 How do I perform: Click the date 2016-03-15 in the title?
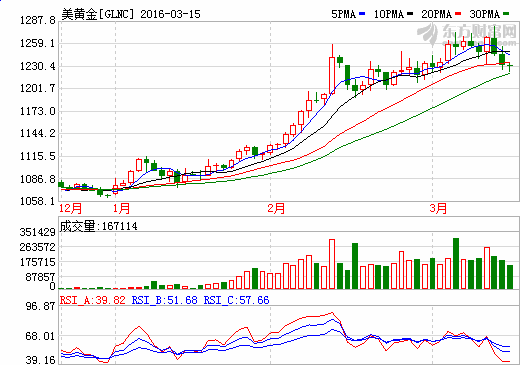pos(170,14)
